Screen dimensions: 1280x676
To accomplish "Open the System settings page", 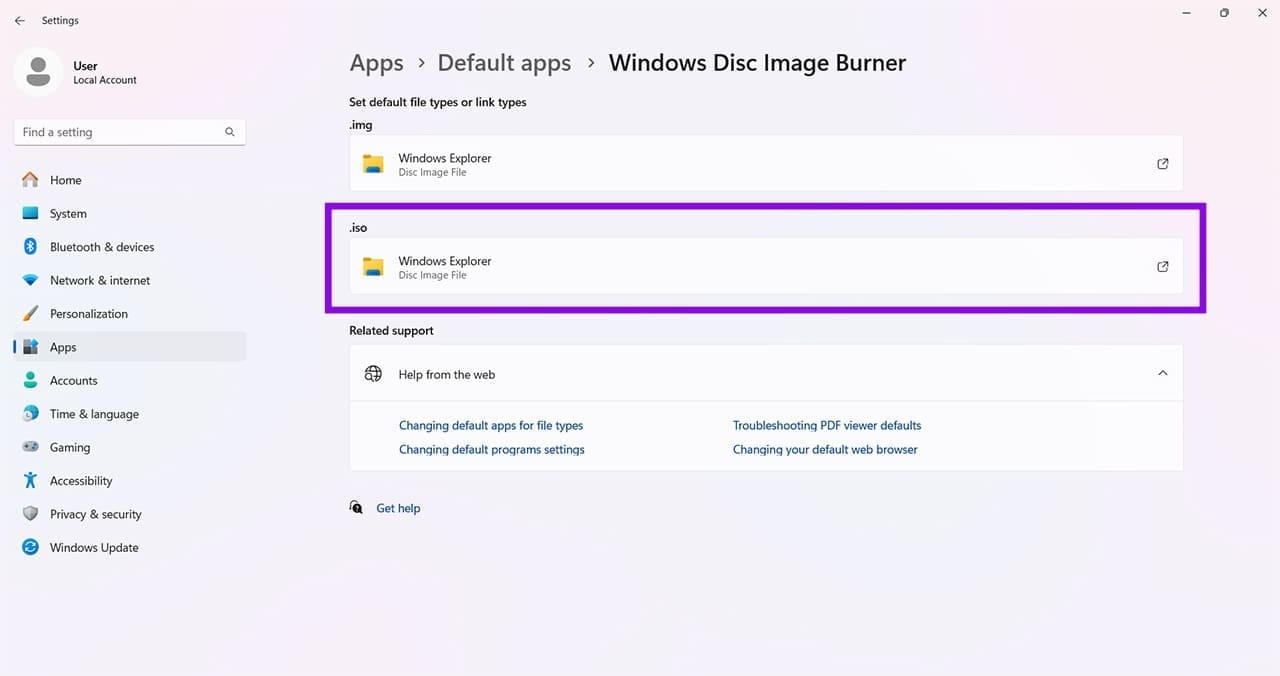I will click(130, 213).
